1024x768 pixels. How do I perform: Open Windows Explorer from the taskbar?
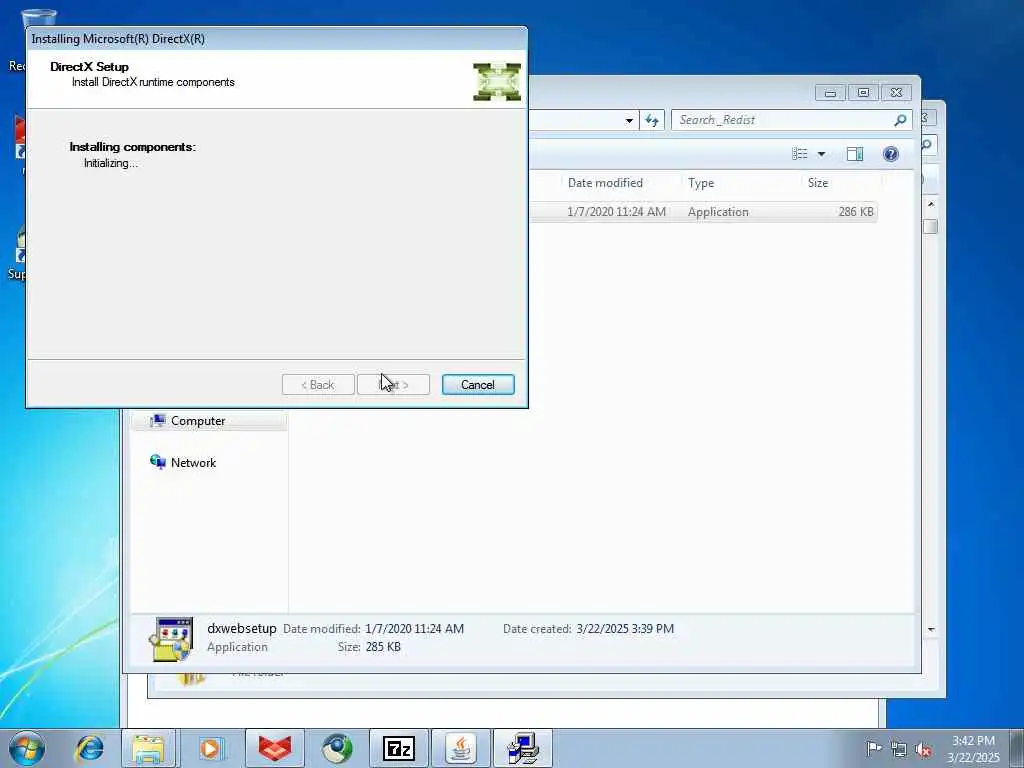pos(148,748)
